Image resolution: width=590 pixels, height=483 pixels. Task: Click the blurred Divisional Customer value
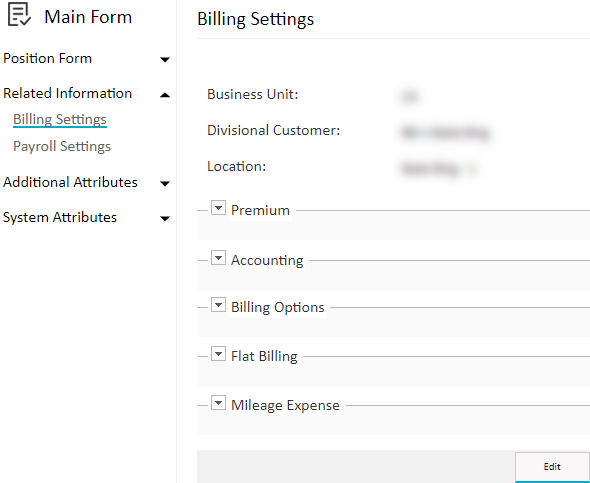click(445, 133)
